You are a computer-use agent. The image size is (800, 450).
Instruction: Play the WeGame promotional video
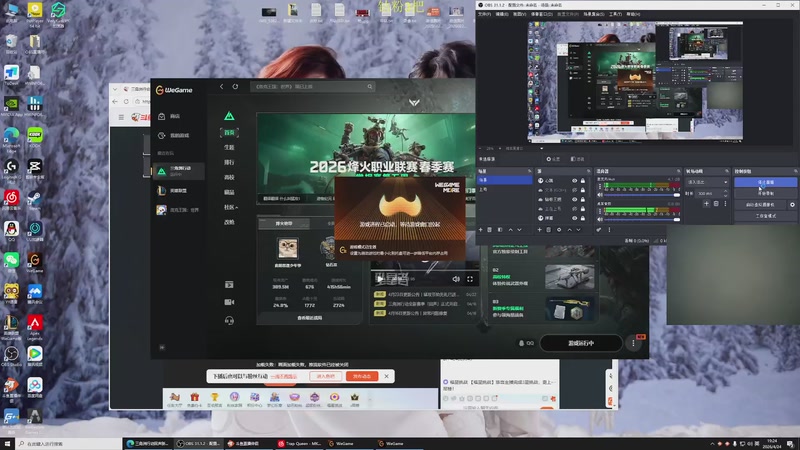[380, 279]
